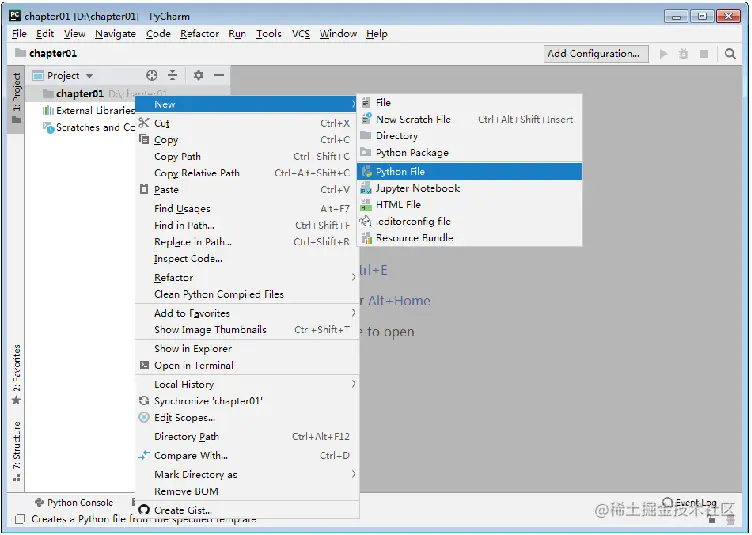Open Search Everywhere magnifier icon

(x=730, y=54)
